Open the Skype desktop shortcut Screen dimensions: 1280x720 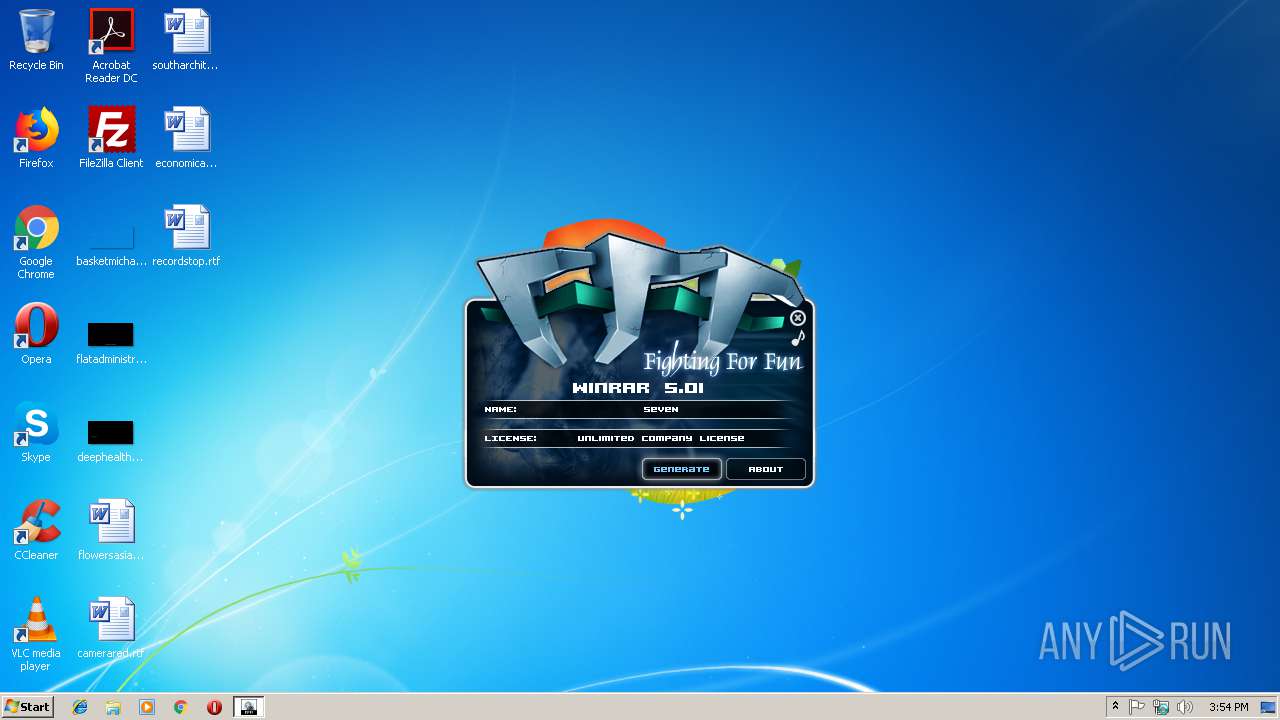36,432
